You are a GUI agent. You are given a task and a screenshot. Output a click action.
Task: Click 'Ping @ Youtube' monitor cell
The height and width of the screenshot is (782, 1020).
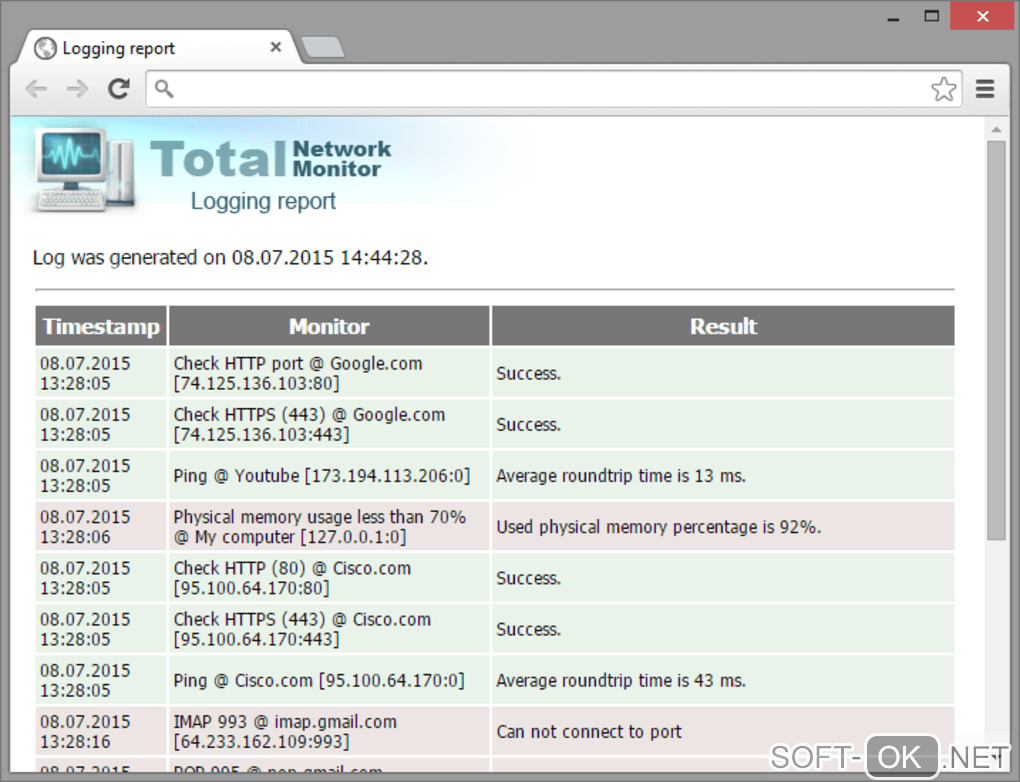329,476
